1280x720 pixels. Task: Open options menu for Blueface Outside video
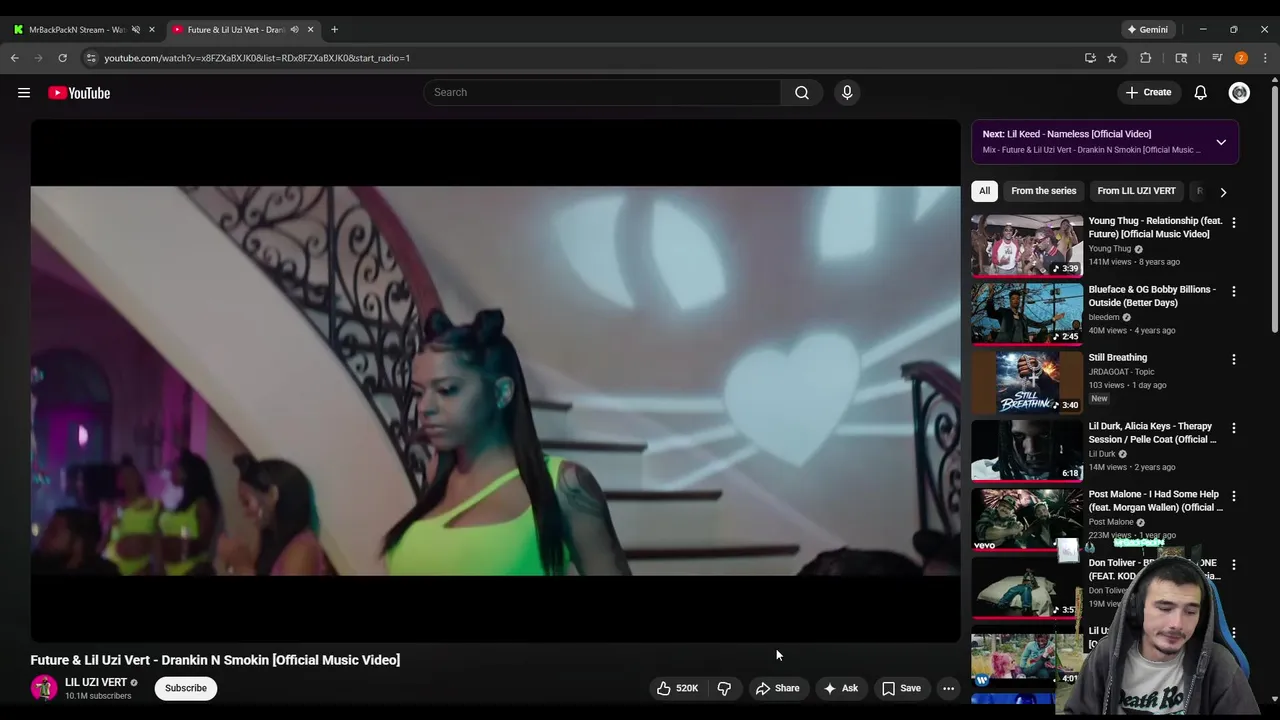pos(1233,291)
